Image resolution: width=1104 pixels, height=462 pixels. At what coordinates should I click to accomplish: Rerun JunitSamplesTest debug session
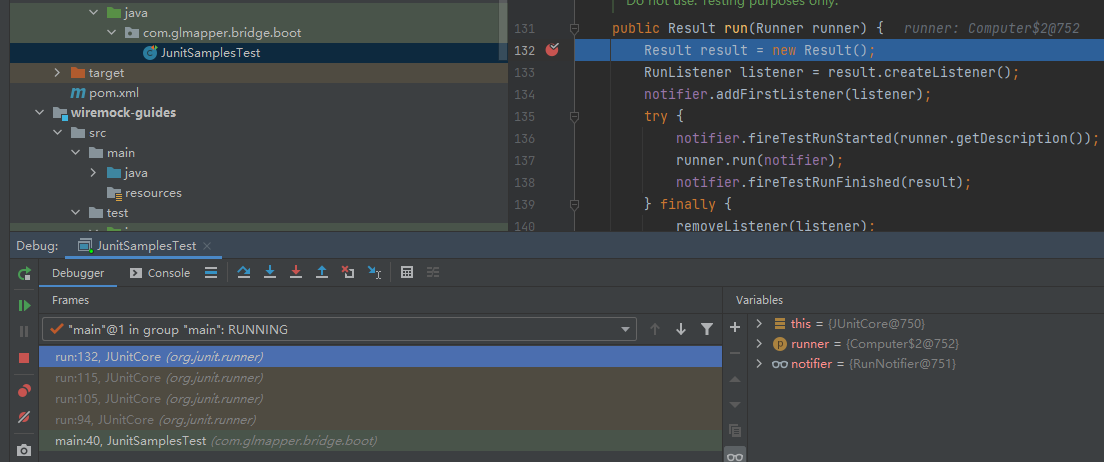point(25,273)
